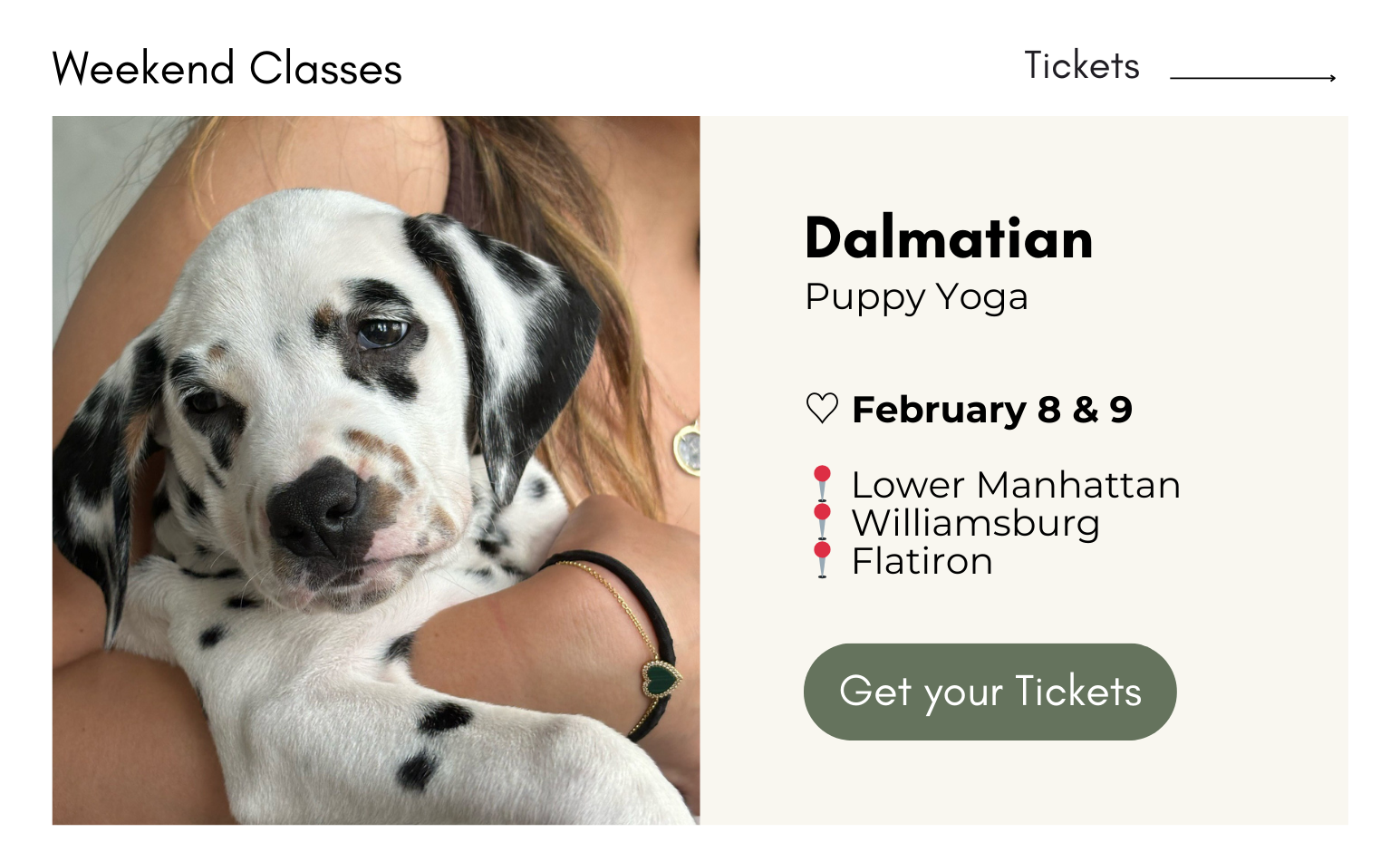Select the Weekend Classes heading
This screenshot has width=1400, height=842.
point(227,69)
